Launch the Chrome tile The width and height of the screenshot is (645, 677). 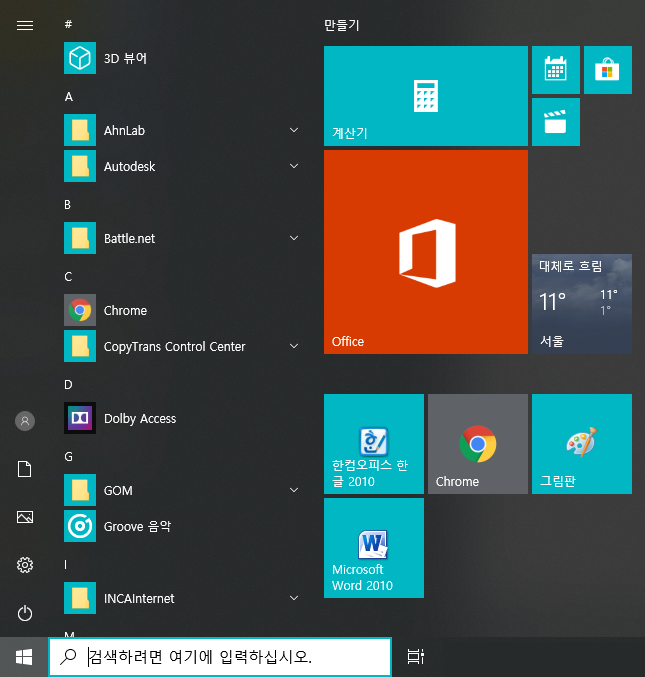coord(478,444)
